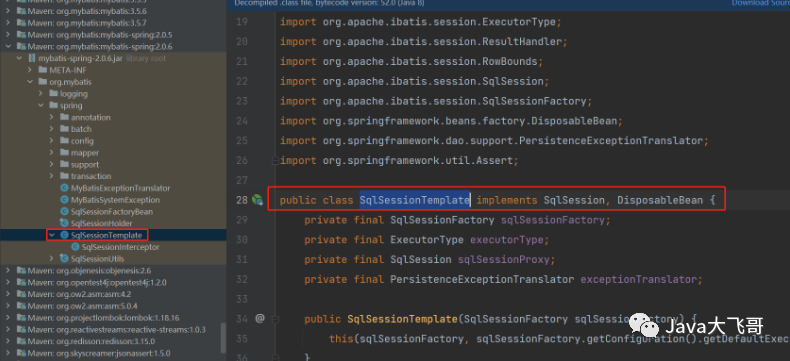The image size is (790, 361).
Task: Click line number 27 in the gutter
Action: click(x=242, y=180)
